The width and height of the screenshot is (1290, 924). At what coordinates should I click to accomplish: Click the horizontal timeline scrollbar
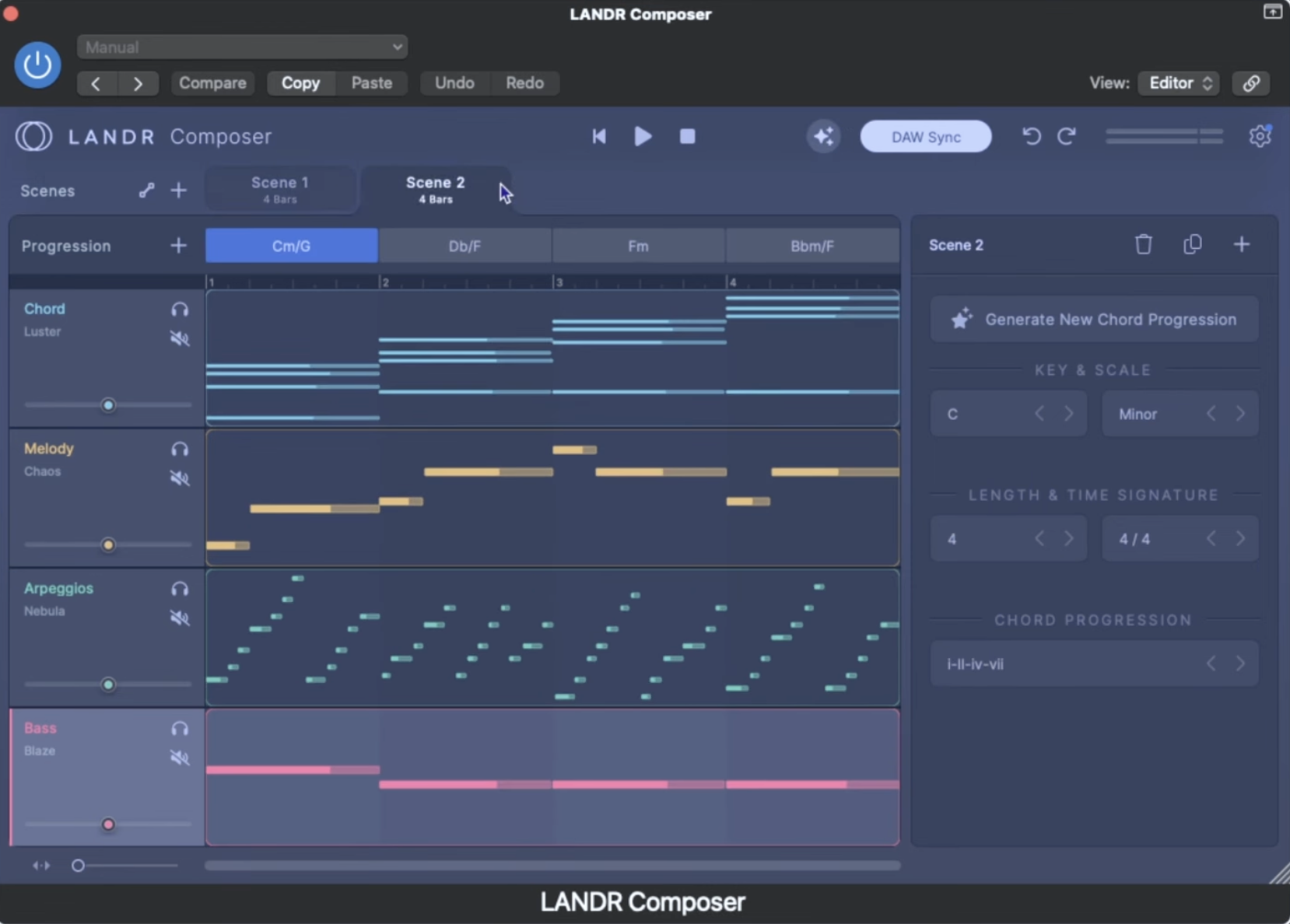[x=552, y=866]
